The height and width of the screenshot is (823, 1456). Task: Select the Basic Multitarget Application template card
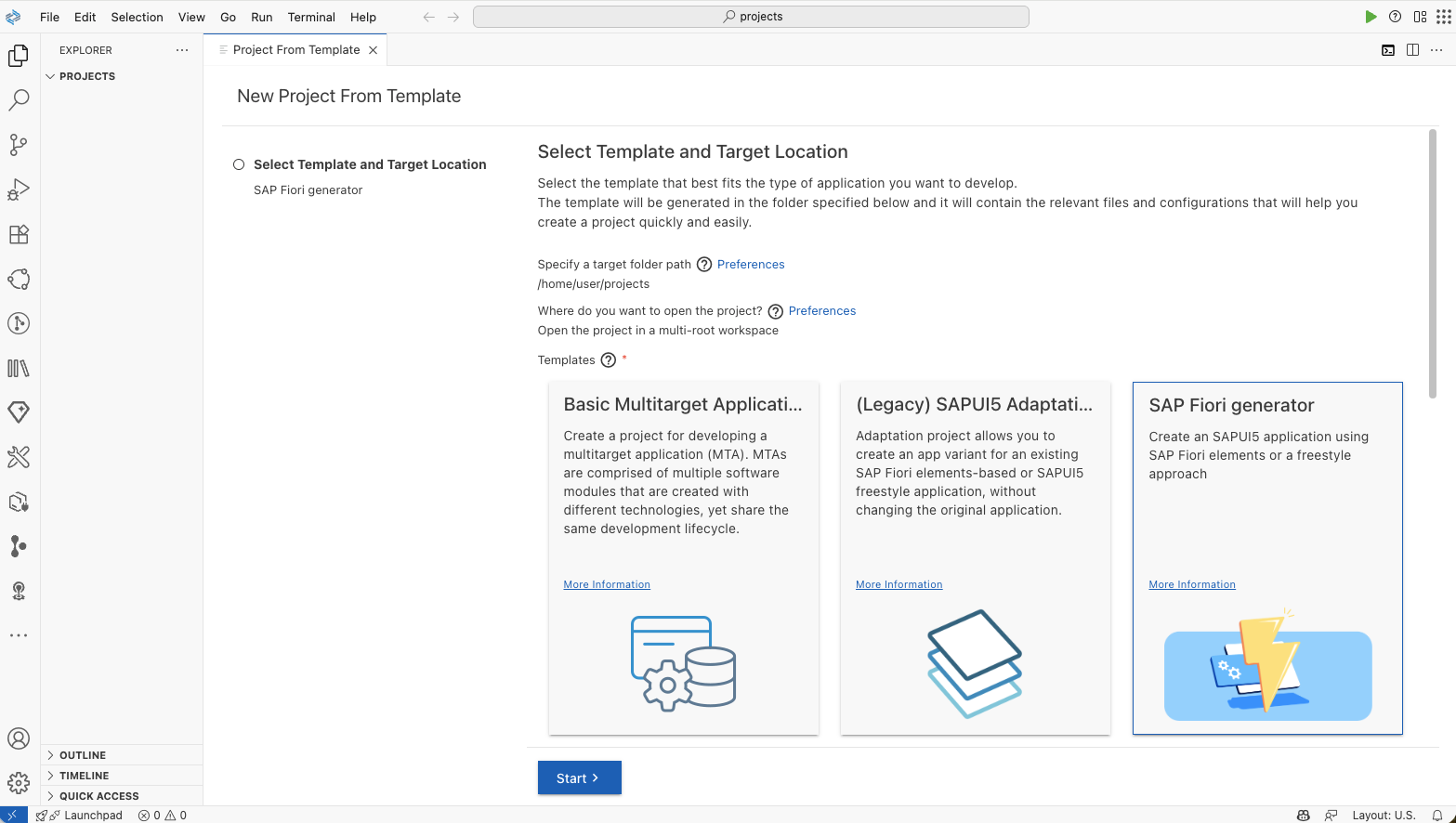tap(683, 557)
